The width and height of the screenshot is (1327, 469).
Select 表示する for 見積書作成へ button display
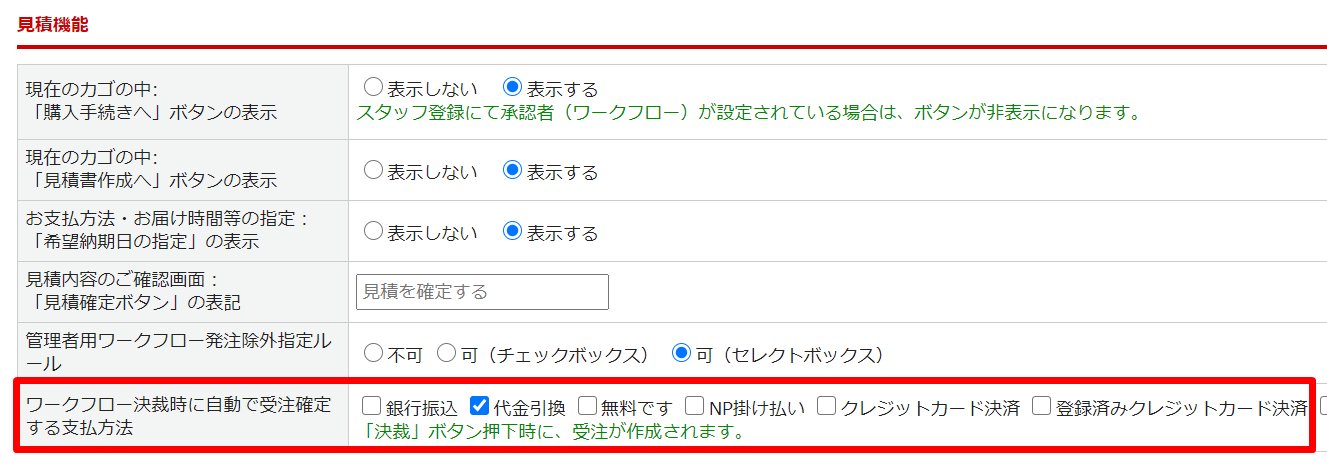513,171
